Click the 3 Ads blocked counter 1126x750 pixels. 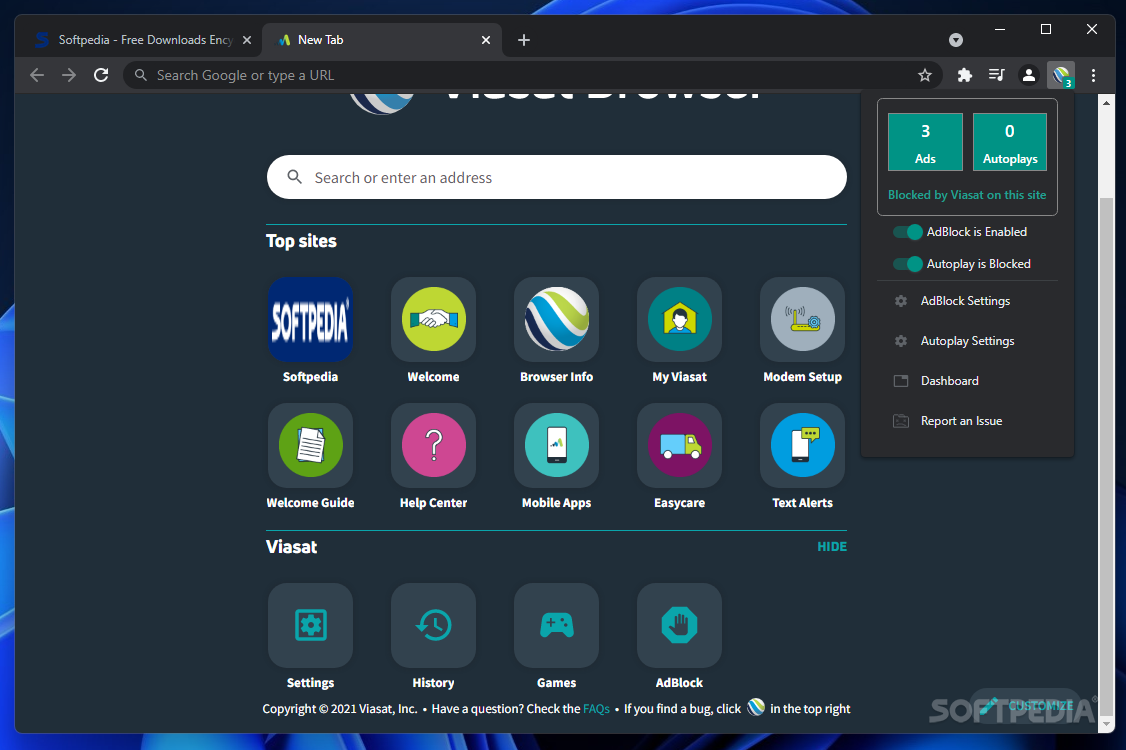[x=925, y=142]
